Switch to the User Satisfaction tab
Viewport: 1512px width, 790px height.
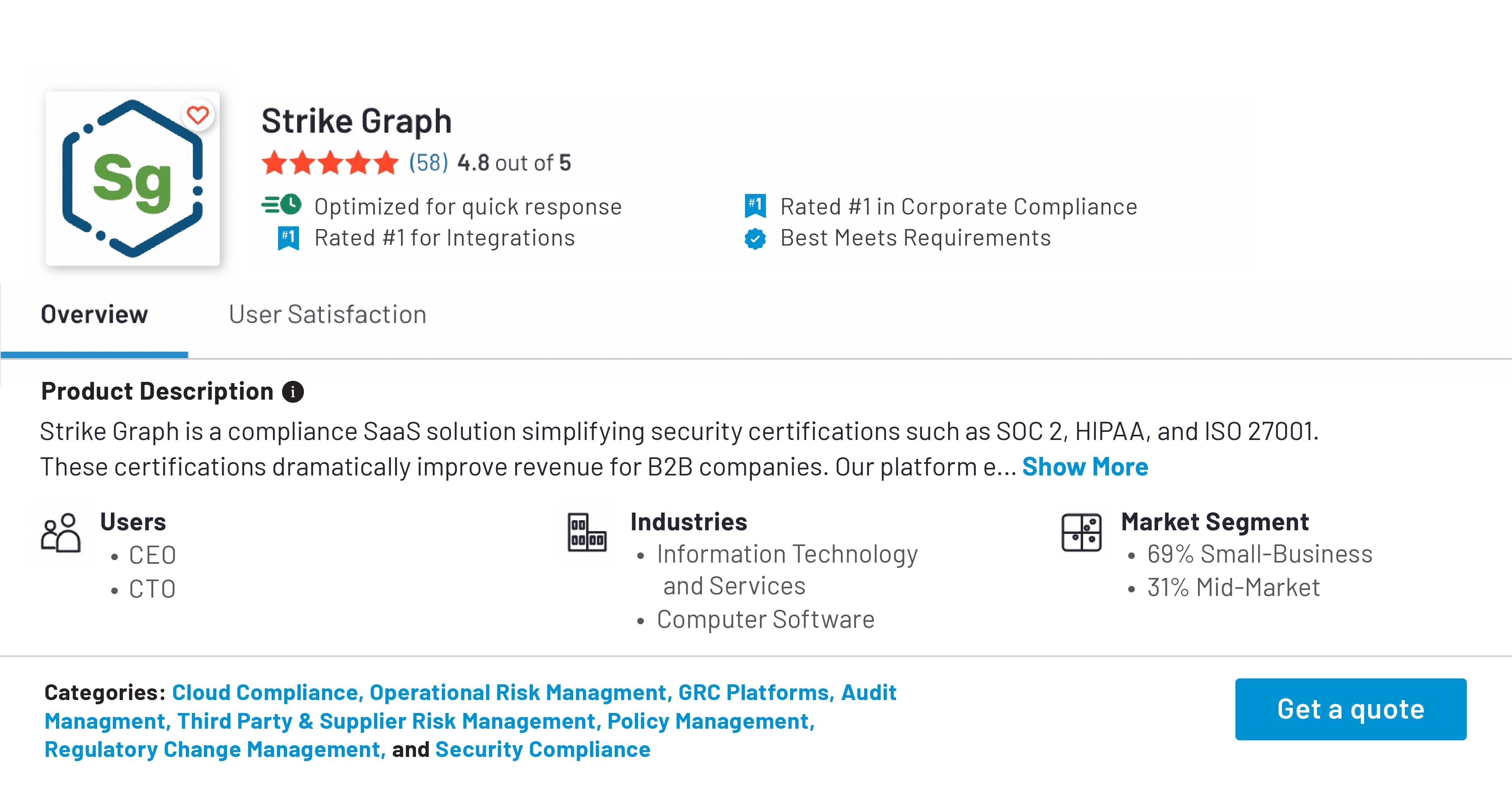tap(328, 315)
